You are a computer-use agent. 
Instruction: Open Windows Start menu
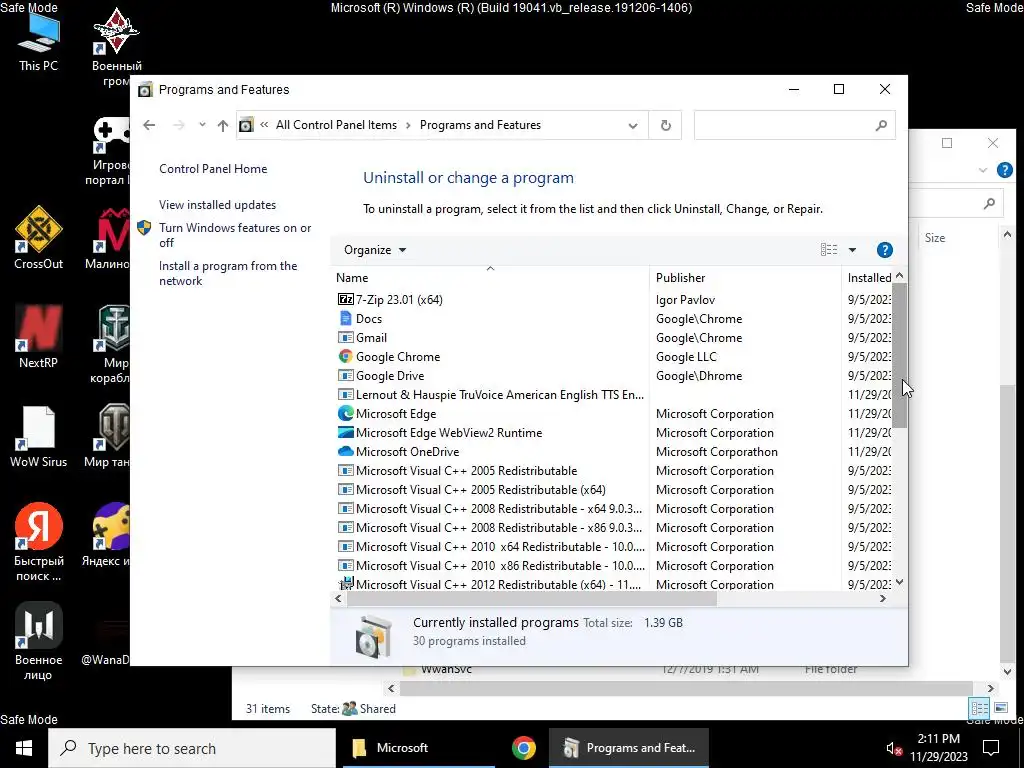24,748
